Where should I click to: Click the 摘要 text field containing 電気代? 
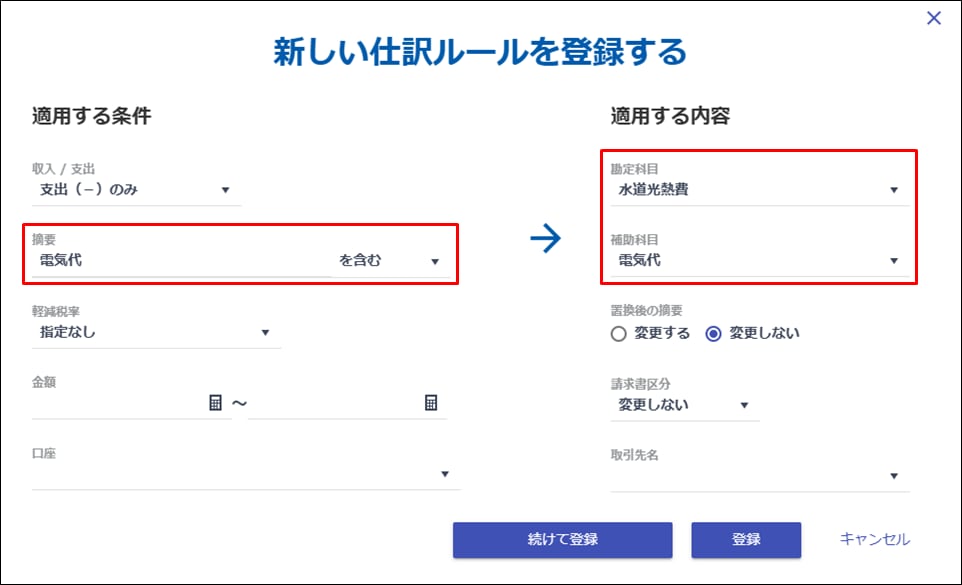tap(180, 262)
